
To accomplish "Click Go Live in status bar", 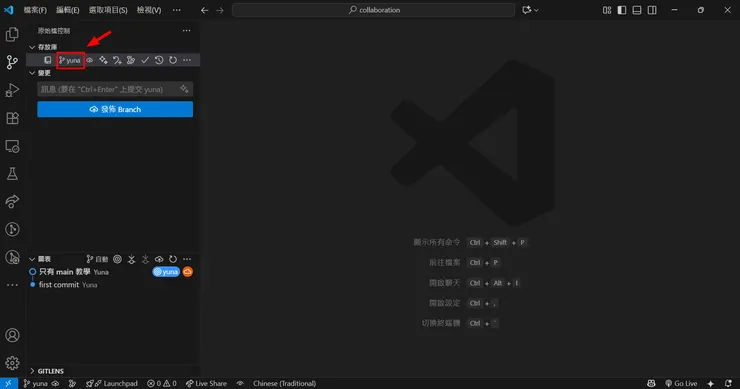I will click(x=681, y=383).
